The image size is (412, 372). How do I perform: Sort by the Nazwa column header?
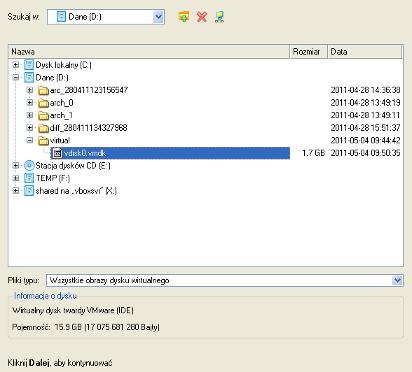(149, 52)
